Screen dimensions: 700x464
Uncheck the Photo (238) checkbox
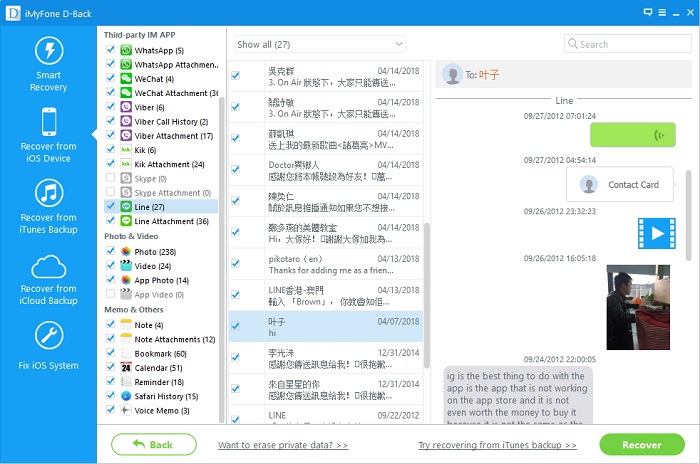coord(111,251)
